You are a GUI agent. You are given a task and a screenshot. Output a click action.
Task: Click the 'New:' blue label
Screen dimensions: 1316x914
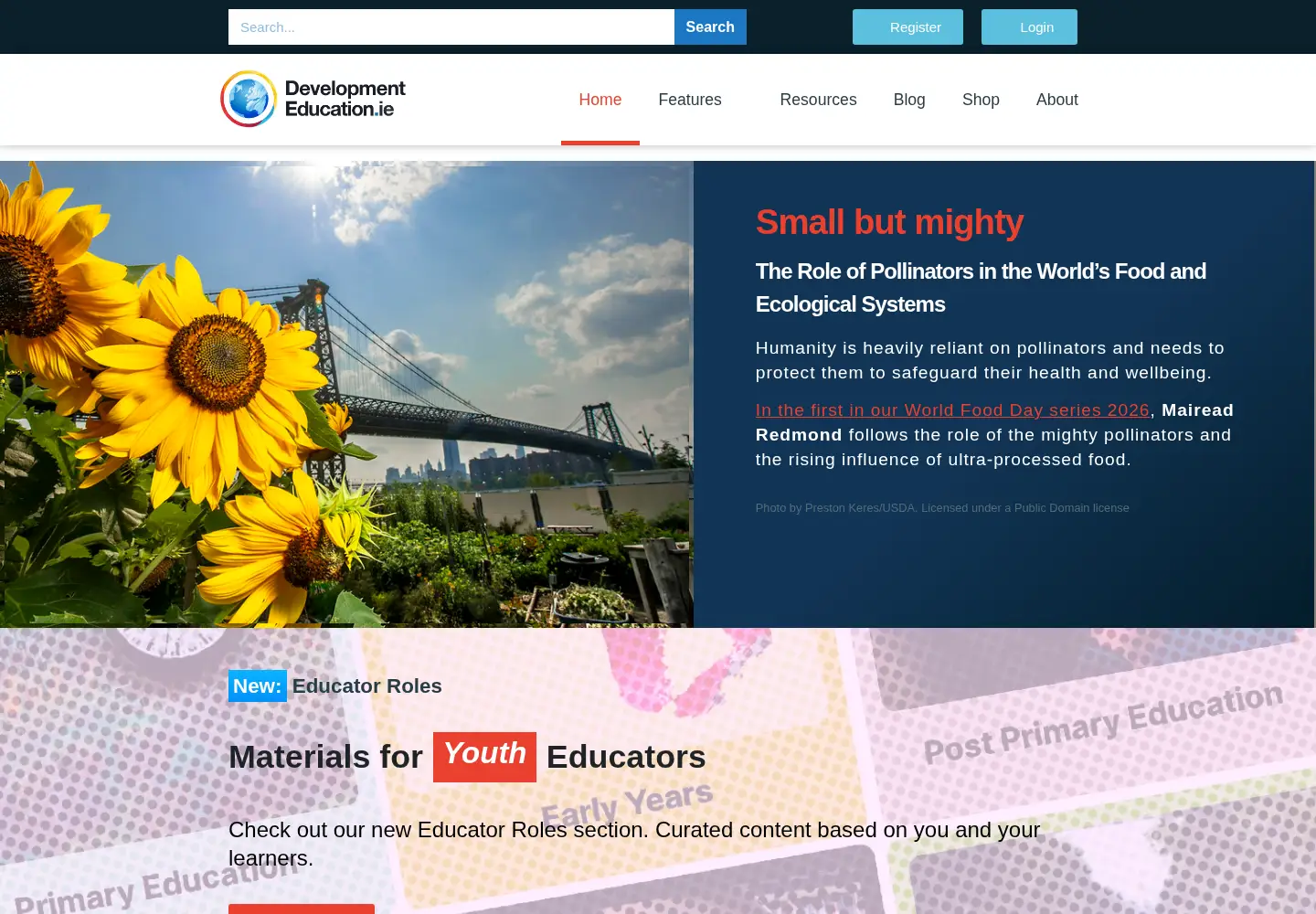pyautogui.click(x=258, y=686)
